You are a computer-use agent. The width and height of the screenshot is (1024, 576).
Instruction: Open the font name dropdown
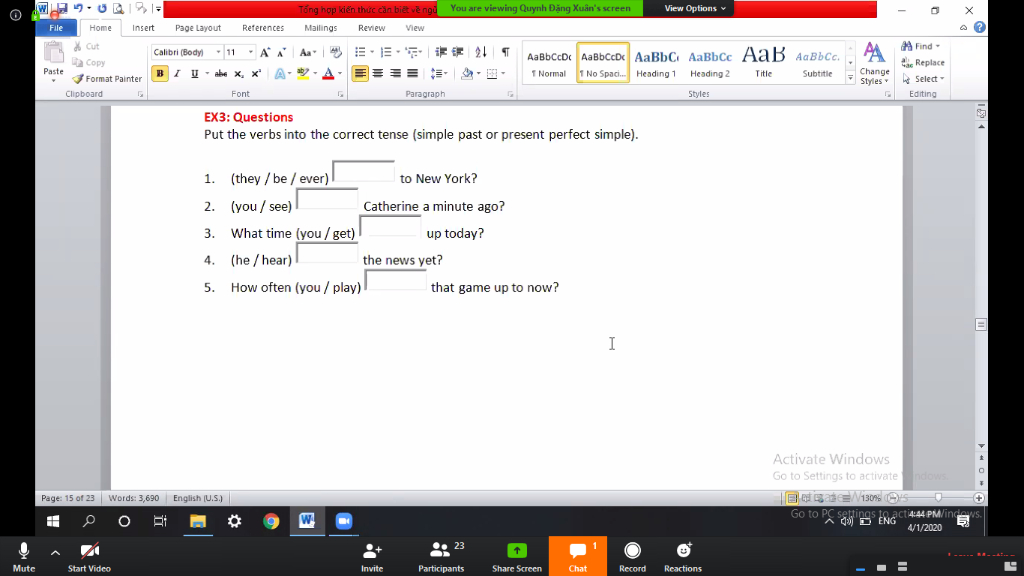pyautogui.click(x=218, y=52)
